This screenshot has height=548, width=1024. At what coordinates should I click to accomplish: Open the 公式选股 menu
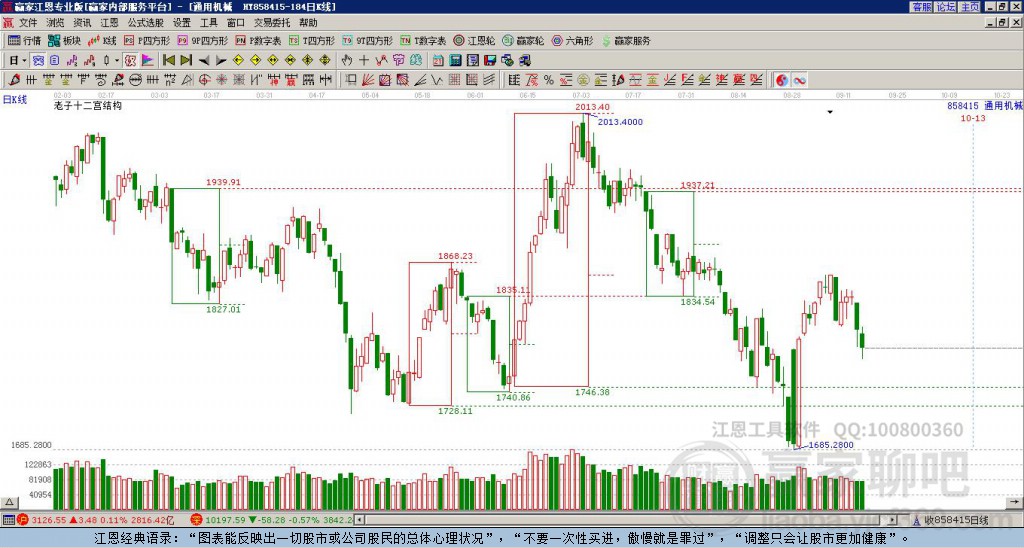pos(146,23)
